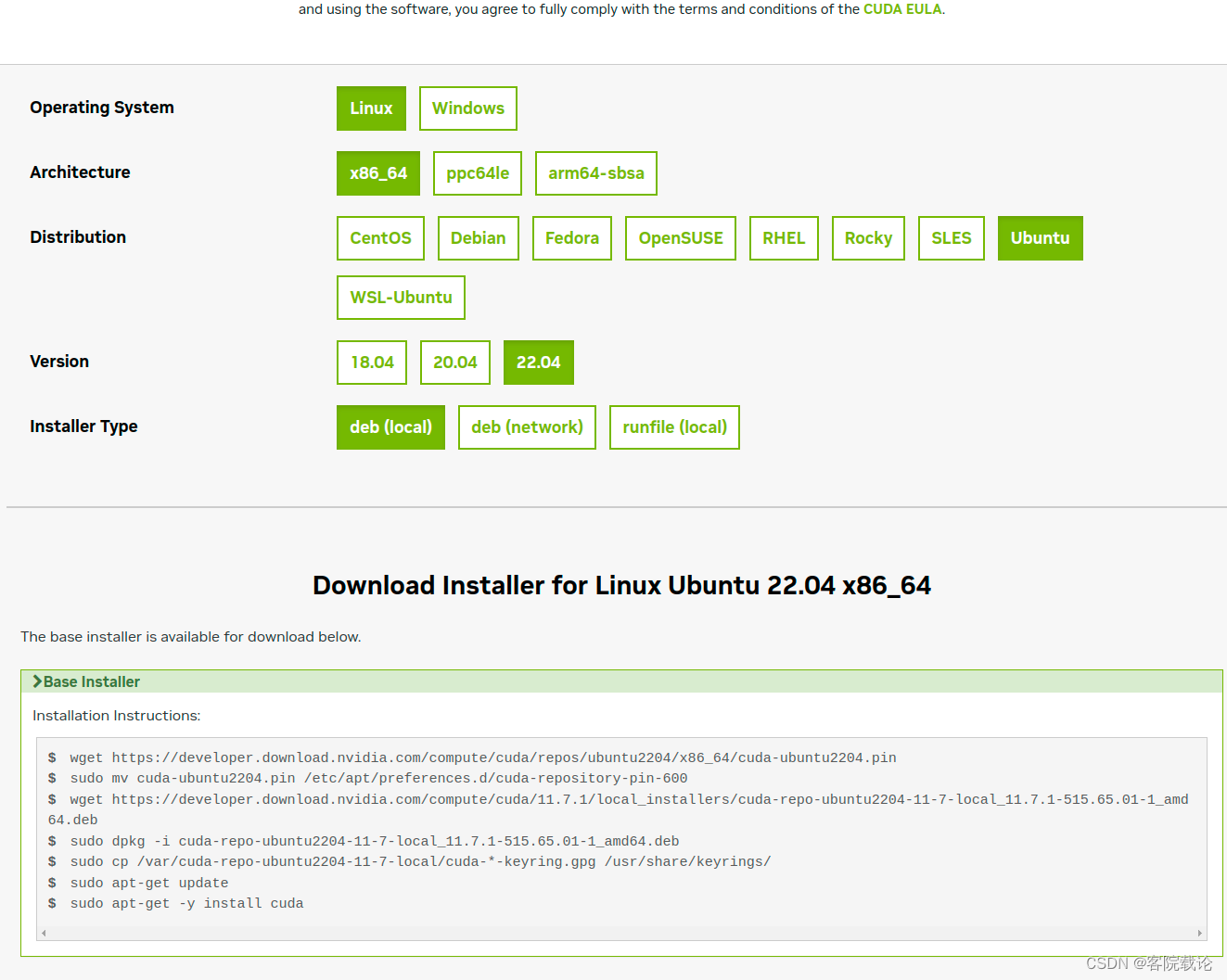The image size is (1227, 980).
Task: Select version 20.04
Action: point(455,363)
